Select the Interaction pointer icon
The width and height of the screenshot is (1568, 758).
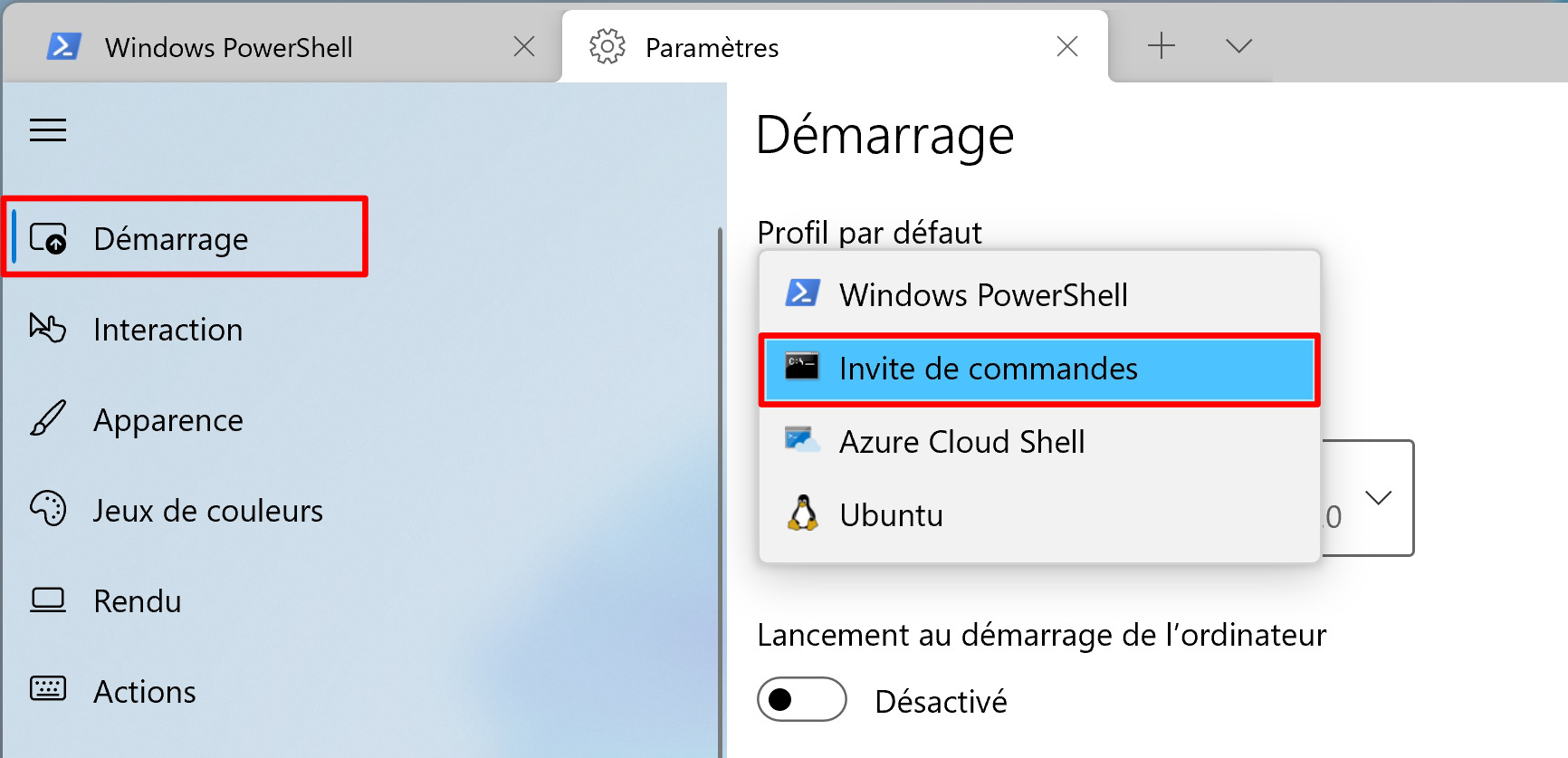click(x=48, y=328)
